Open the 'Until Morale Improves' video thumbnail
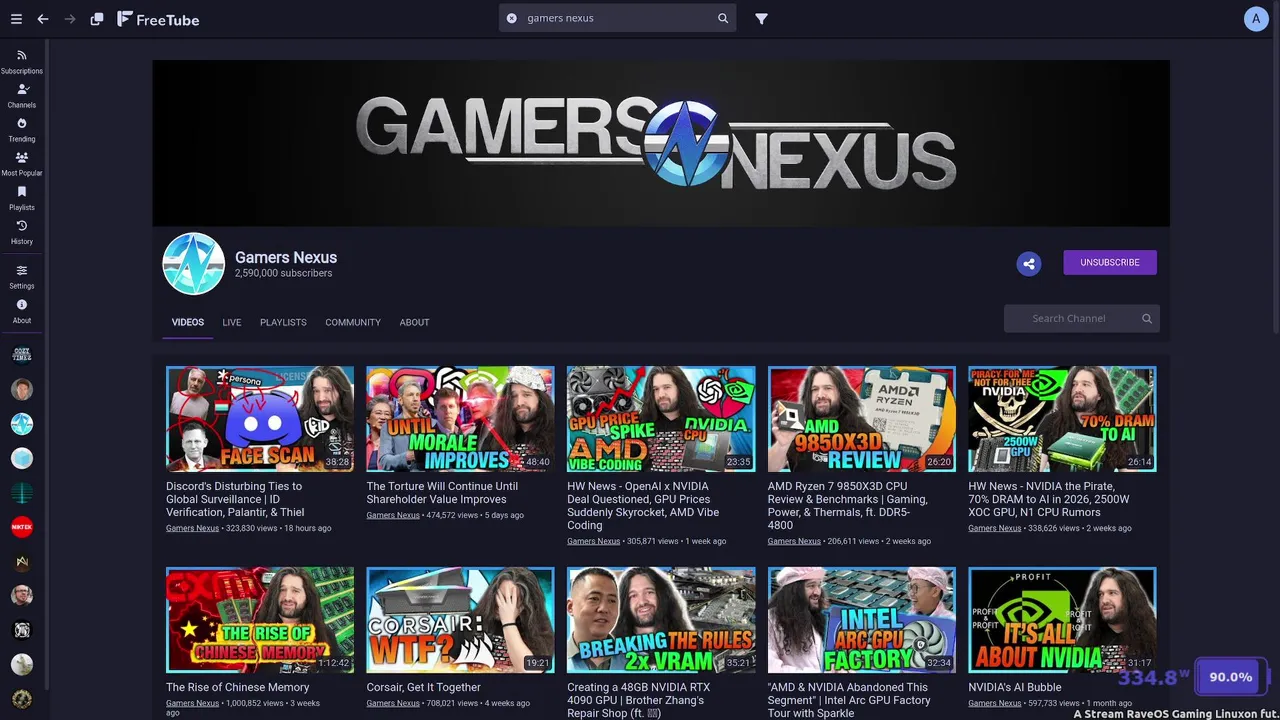Screen dimensions: 1280x720 [460, 419]
